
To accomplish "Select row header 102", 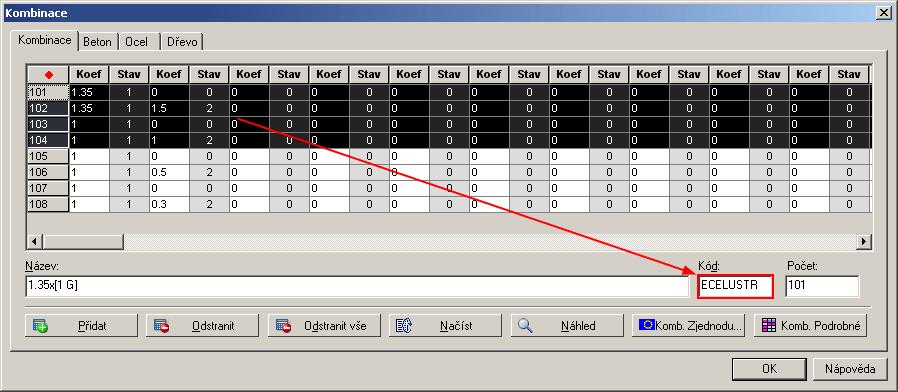I will click(x=48, y=108).
